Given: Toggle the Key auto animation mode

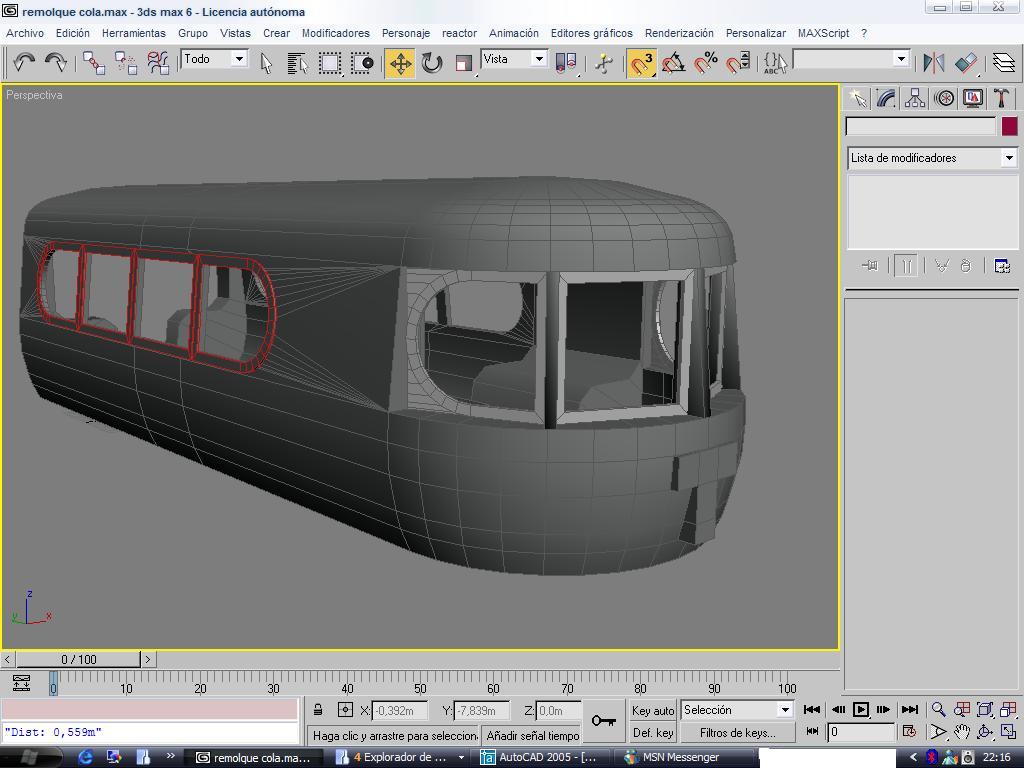Looking at the screenshot, I should (x=653, y=710).
